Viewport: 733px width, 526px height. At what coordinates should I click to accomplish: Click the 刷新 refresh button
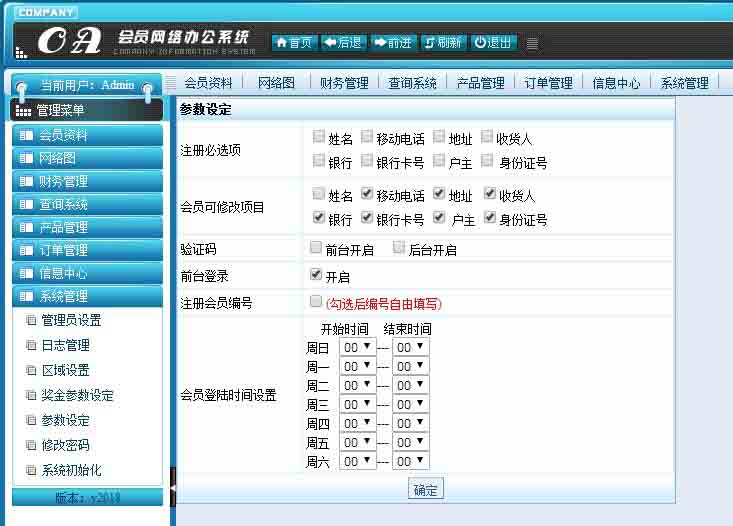pos(443,43)
